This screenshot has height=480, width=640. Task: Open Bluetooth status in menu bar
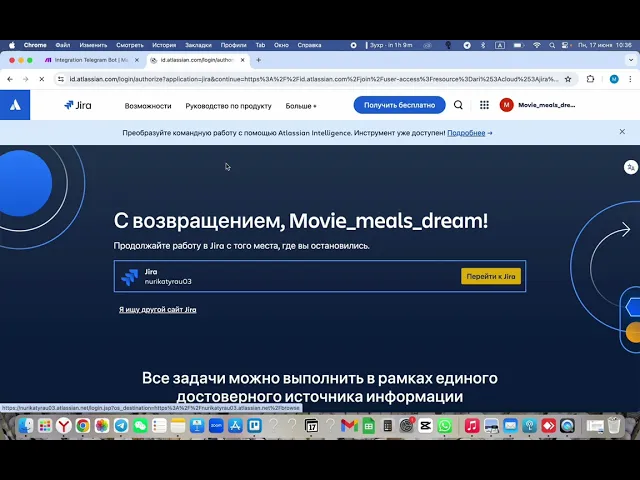click(x=483, y=45)
